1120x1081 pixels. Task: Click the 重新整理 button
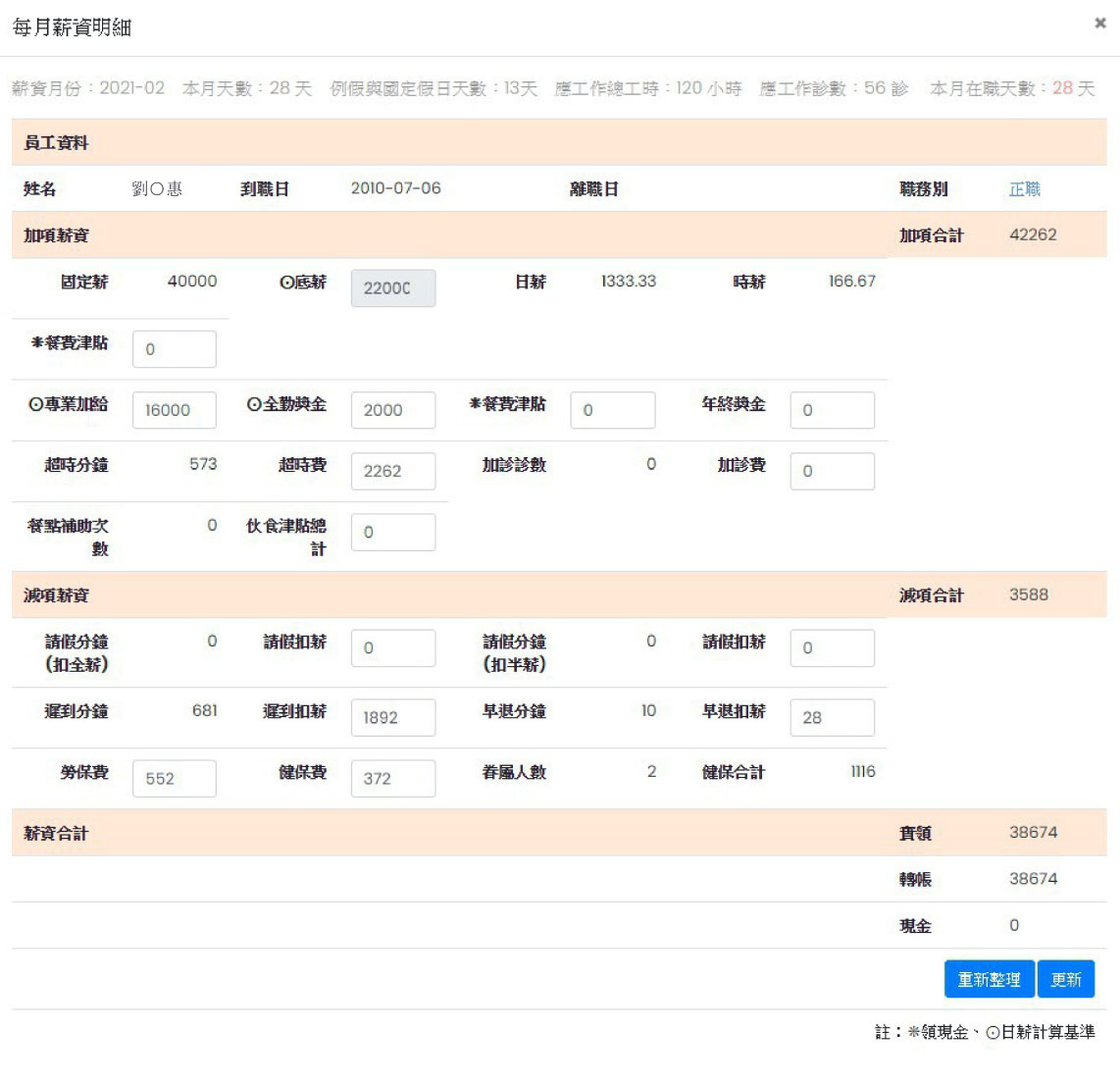coord(989,979)
